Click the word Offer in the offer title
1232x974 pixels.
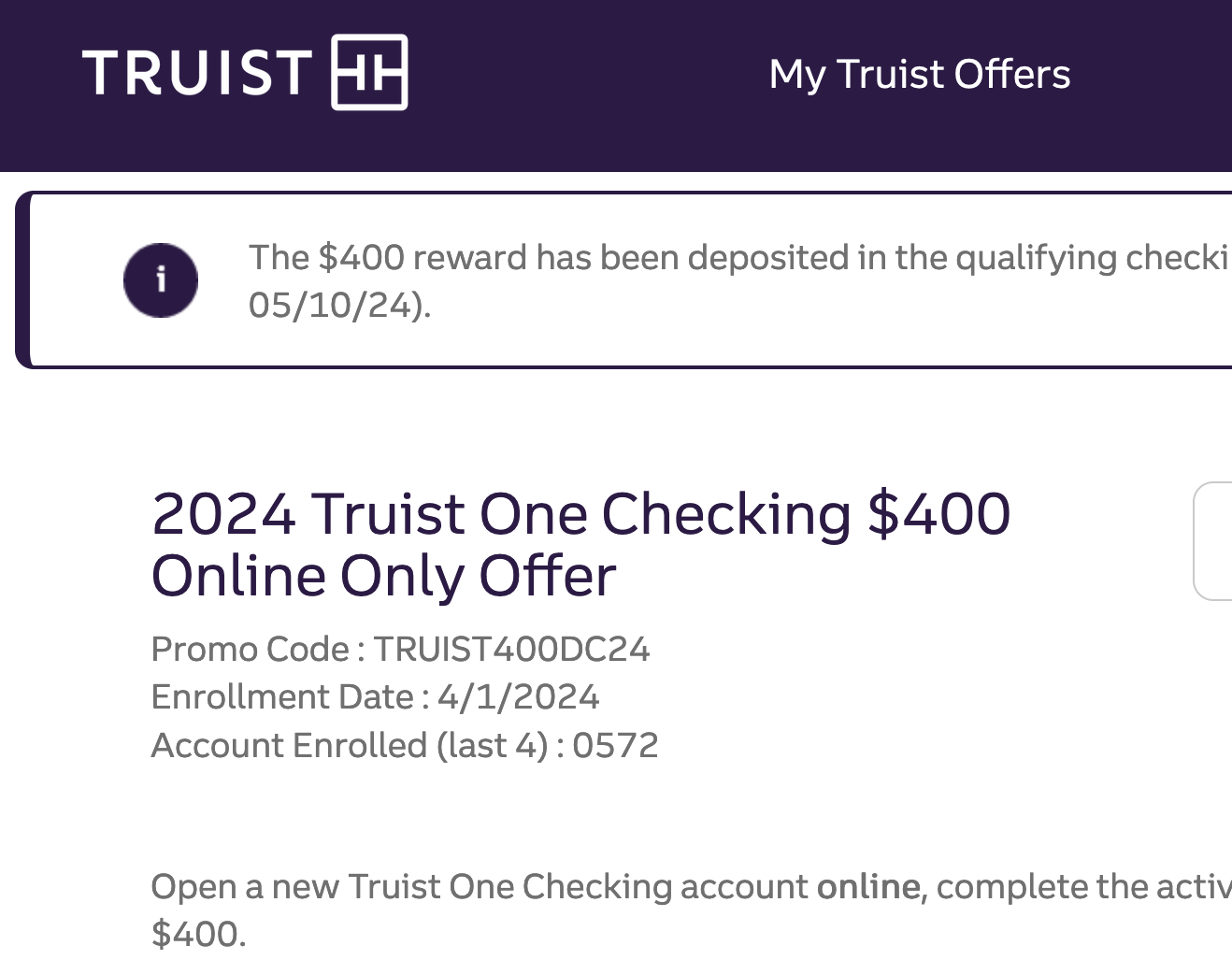[x=547, y=576]
